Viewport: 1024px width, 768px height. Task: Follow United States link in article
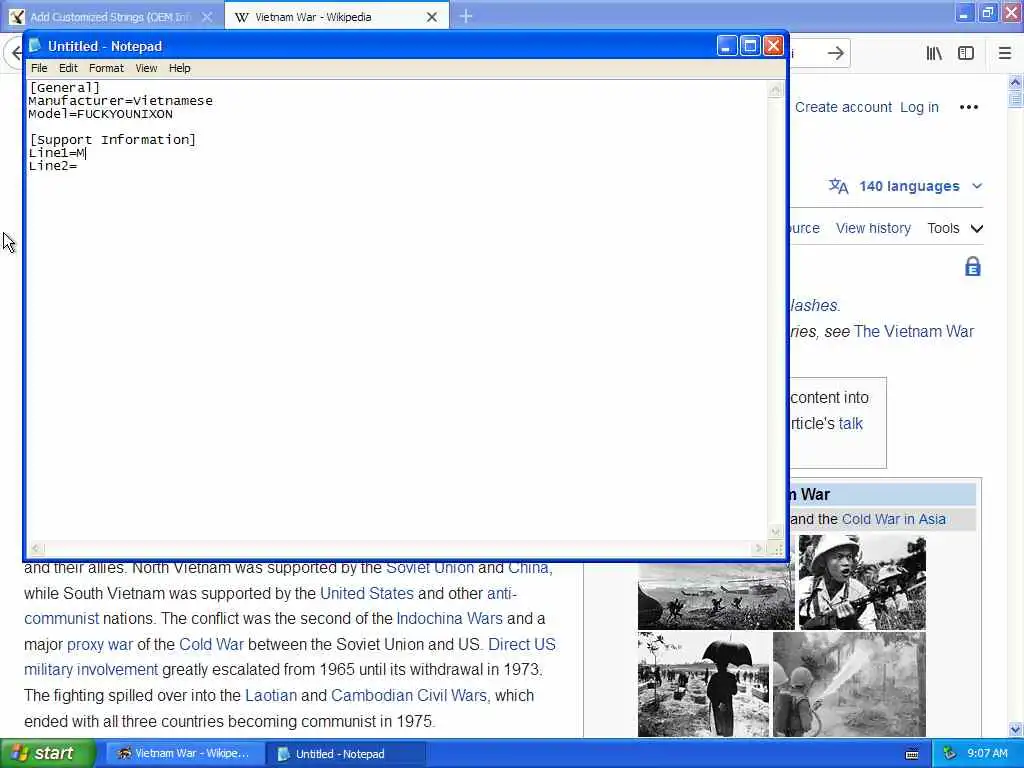pyautogui.click(x=366, y=593)
